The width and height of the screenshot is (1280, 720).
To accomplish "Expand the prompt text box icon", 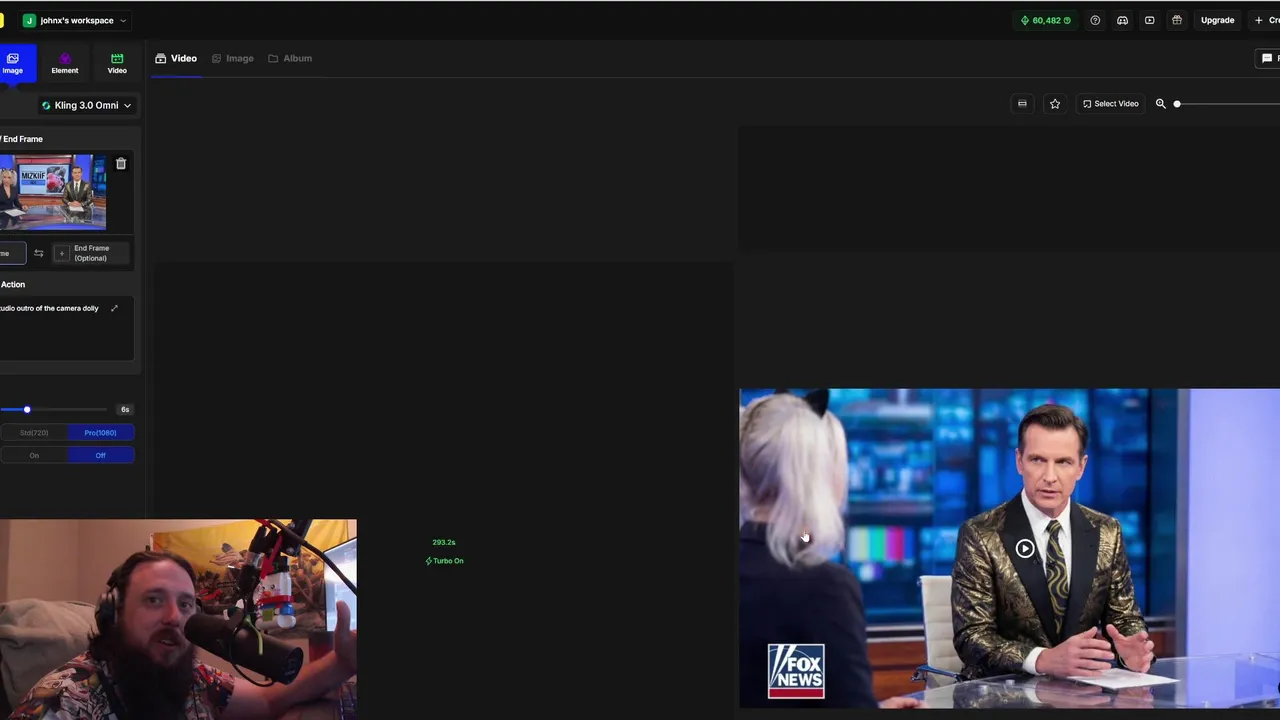I will pyautogui.click(x=114, y=308).
